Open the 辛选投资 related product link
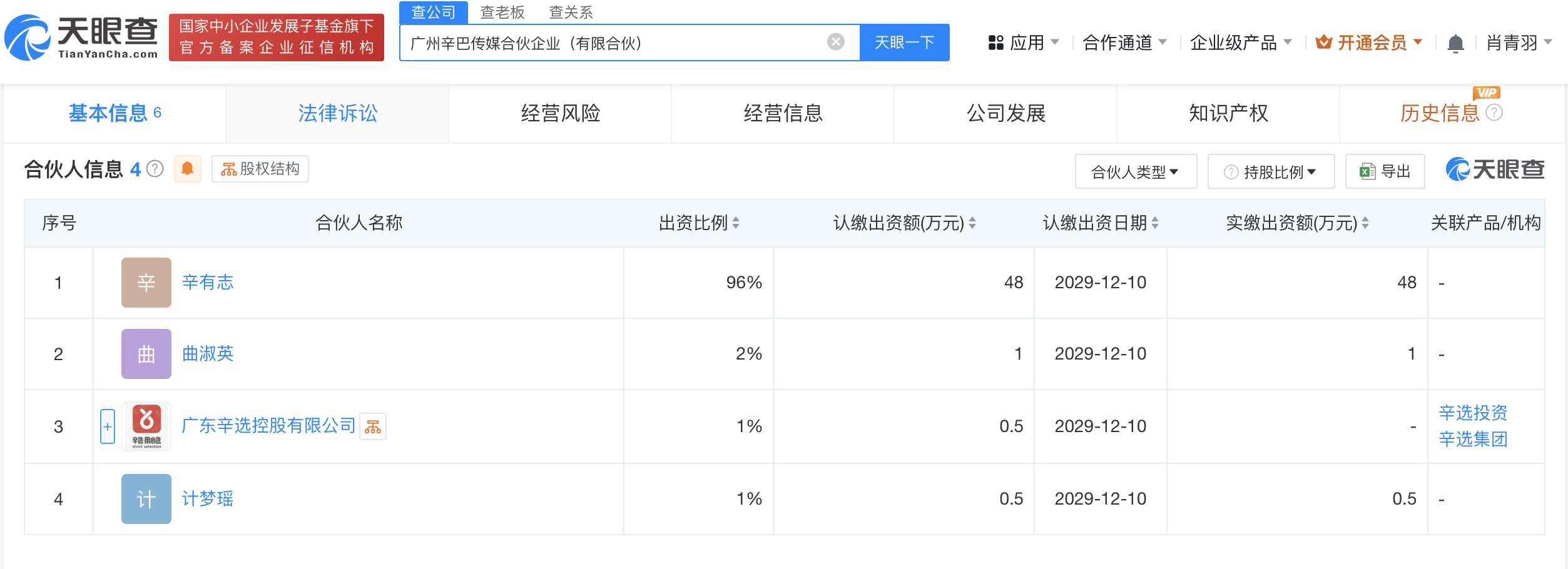This screenshot has height=569, width=1568. (1473, 413)
